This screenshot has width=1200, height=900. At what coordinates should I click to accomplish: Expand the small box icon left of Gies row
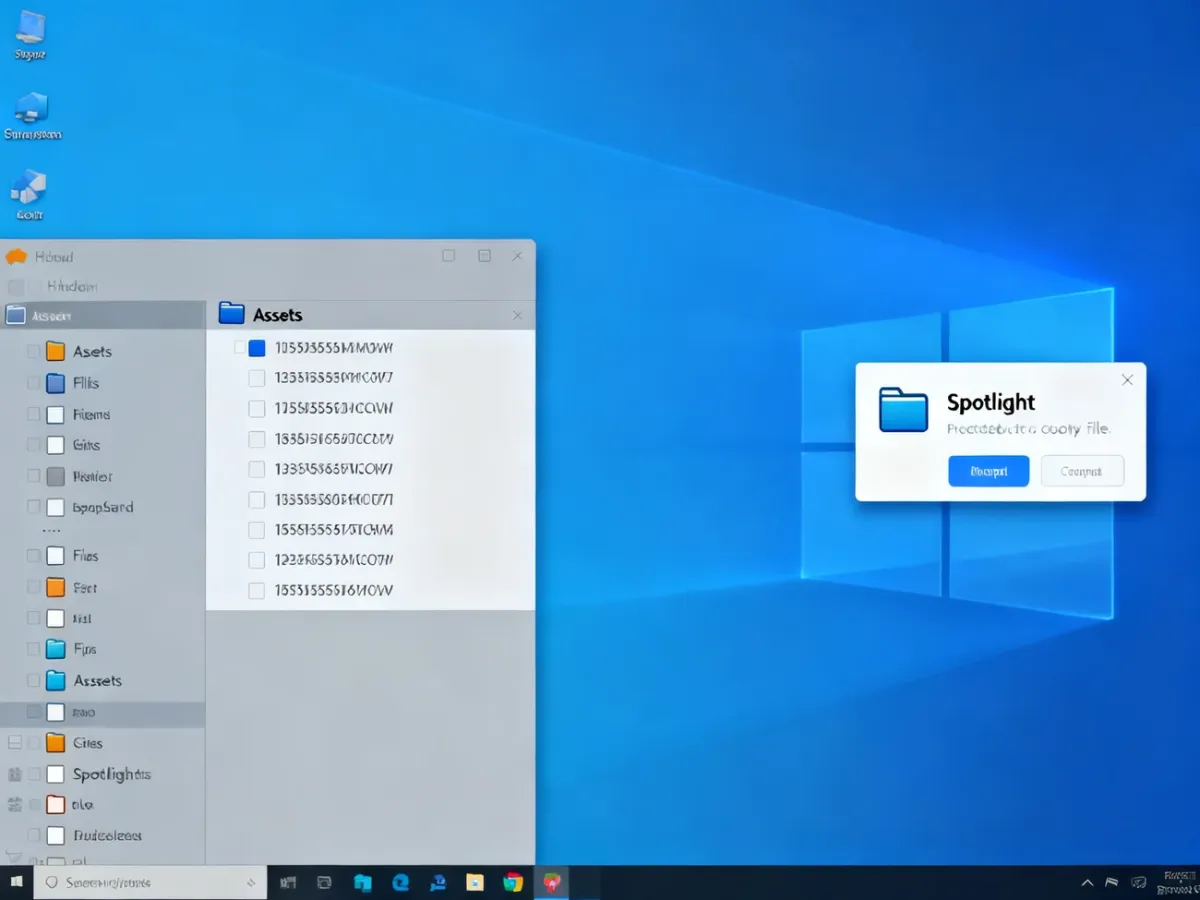(14, 742)
